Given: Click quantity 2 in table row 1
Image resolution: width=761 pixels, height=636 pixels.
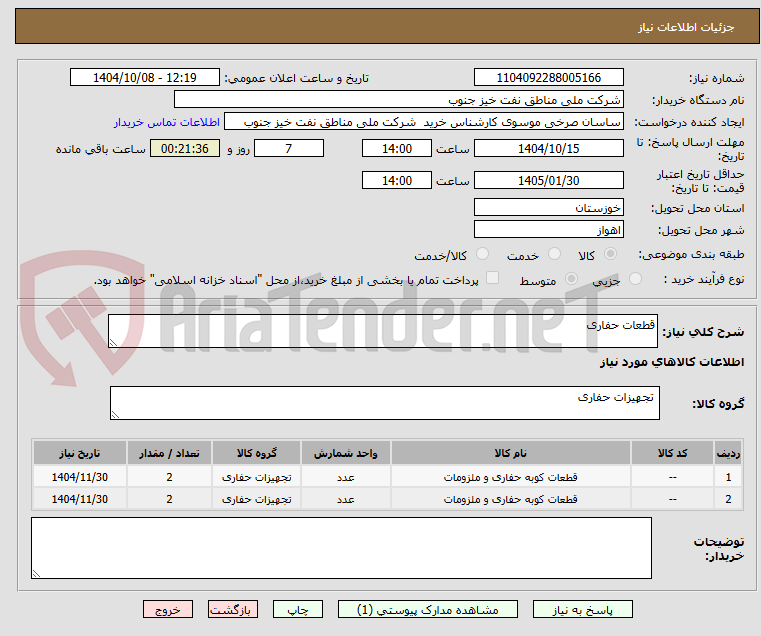Looking at the screenshot, I should point(169,477).
